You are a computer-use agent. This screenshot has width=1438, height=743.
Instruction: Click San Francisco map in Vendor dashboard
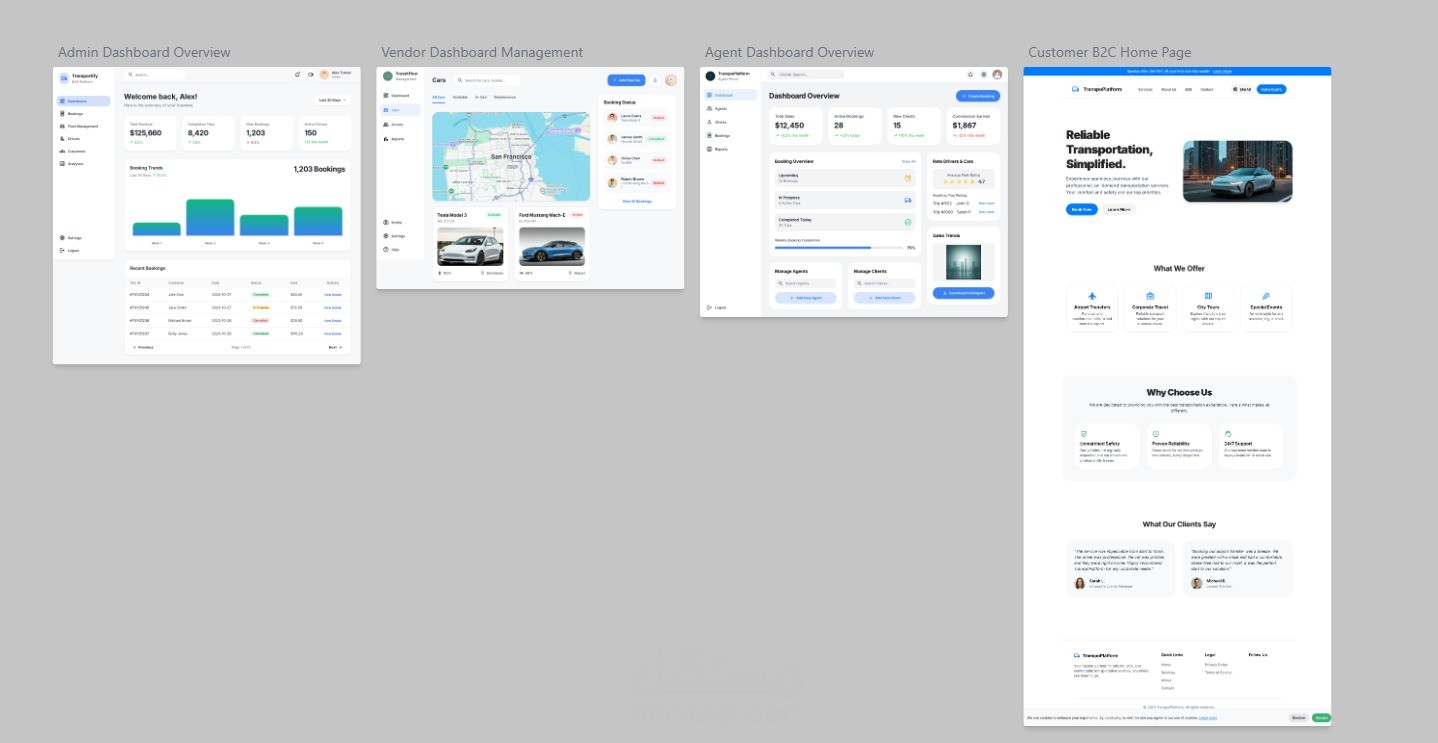coord(511,157)
